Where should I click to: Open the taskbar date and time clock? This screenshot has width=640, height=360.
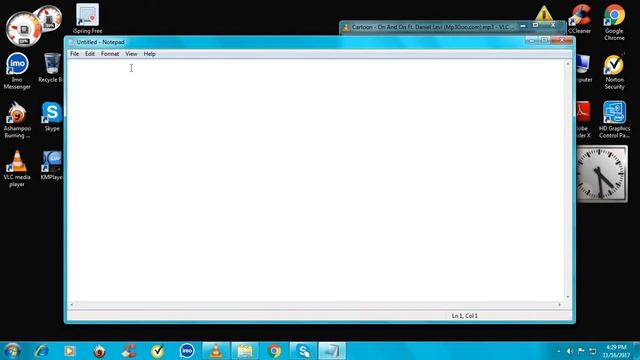(616, 351)
